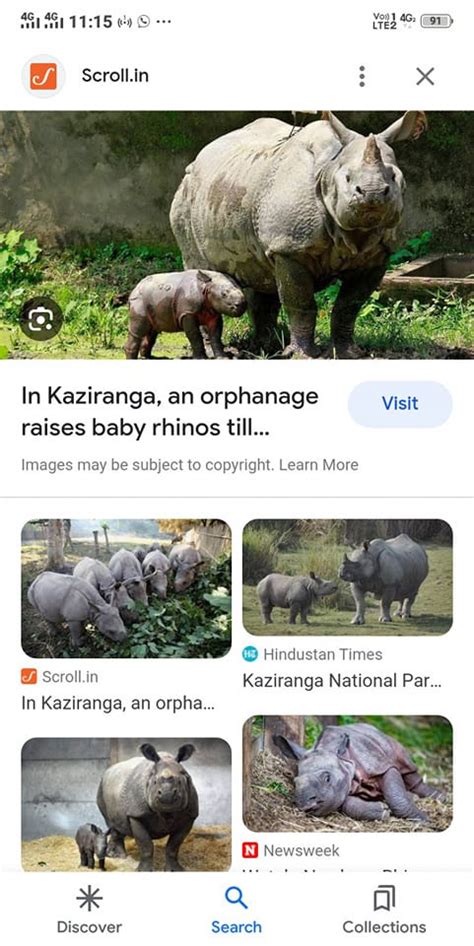
Task: Tap the Google Lens icon on image
Action: 41,317
